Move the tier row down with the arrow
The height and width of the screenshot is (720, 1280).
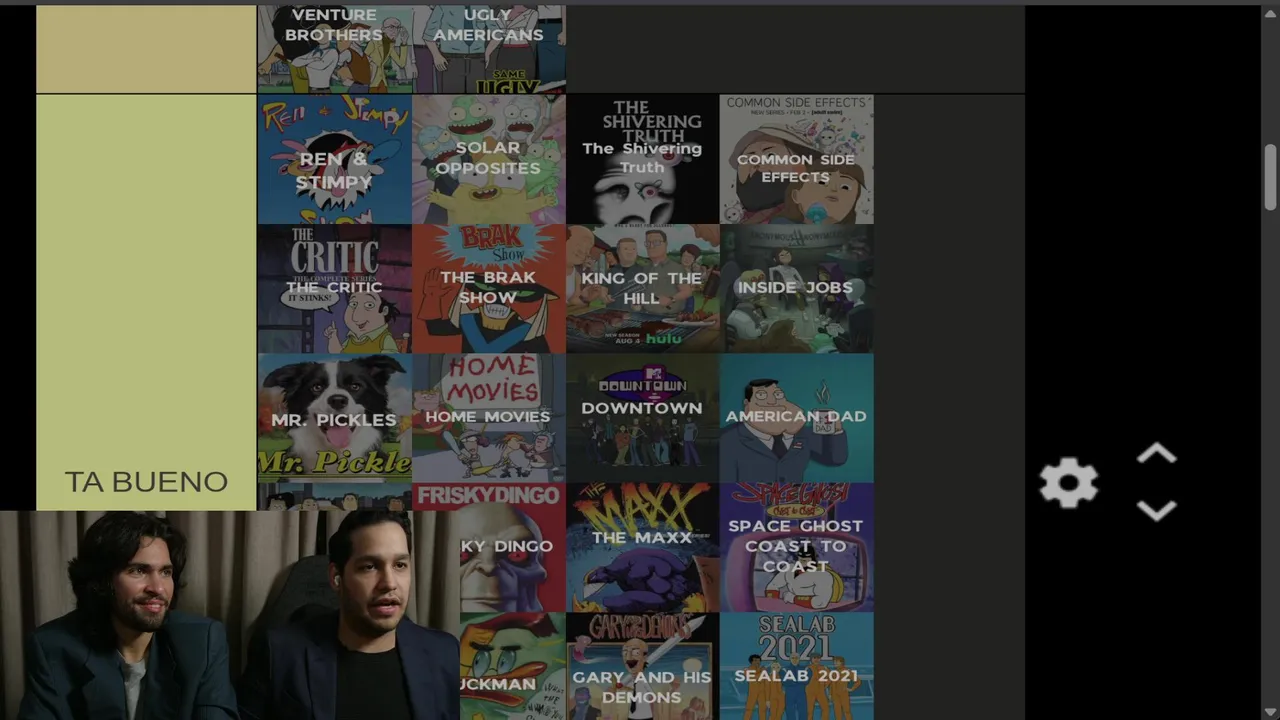[1156, 510]
